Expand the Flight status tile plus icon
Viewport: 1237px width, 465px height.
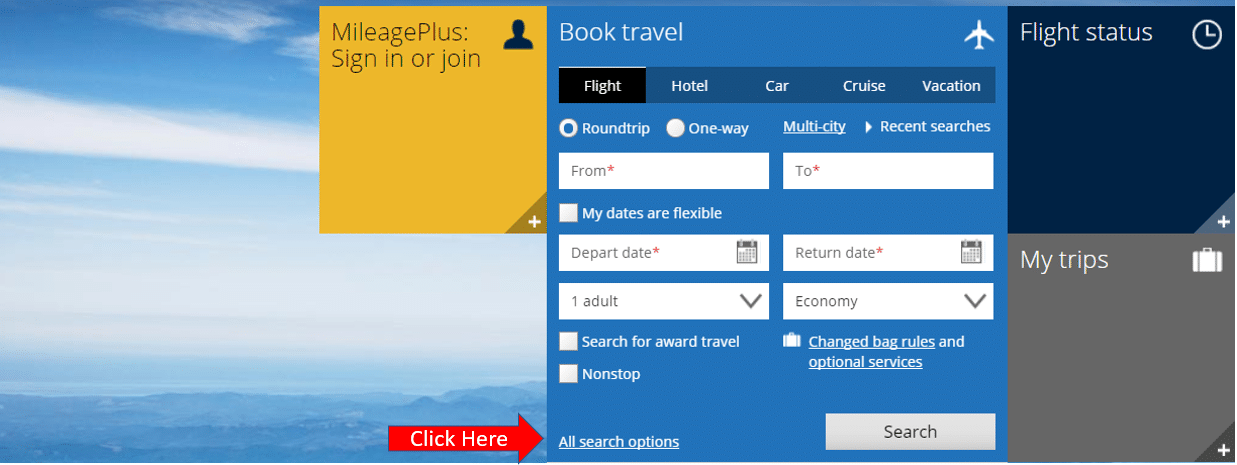click(1223, 222)
